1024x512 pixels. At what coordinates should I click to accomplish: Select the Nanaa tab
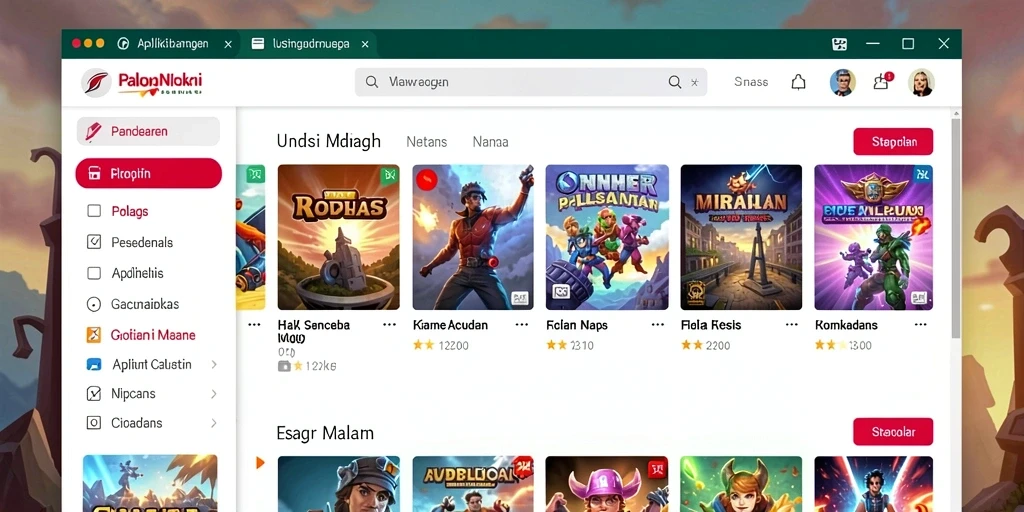[x=490, y=142]
